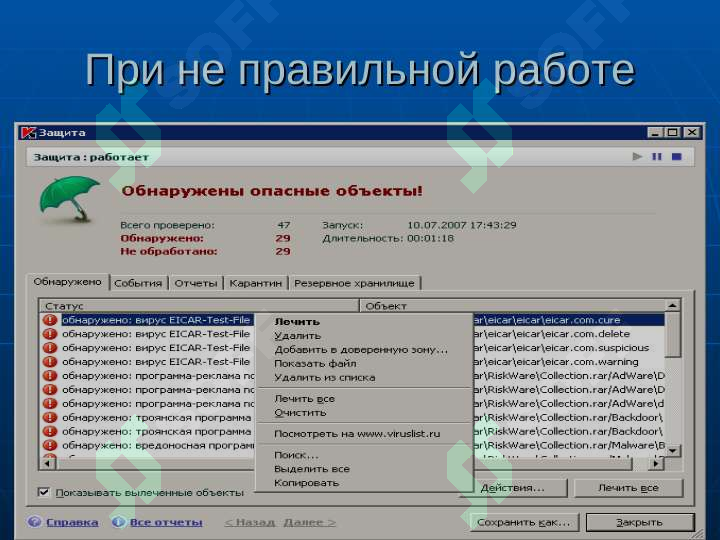Image resolution: width=720 pixels, height=540 pixels.
Task: Open the Действия... button menu
Action: click(x=513, y=488)
